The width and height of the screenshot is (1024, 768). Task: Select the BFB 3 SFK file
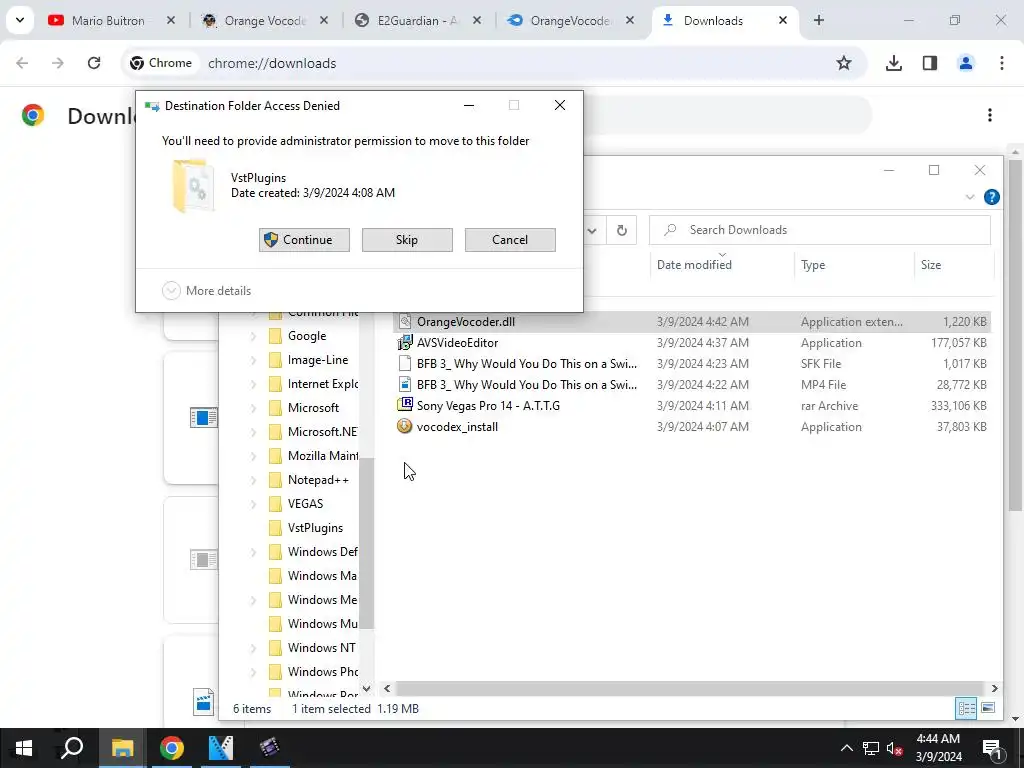tap(692, 363)
